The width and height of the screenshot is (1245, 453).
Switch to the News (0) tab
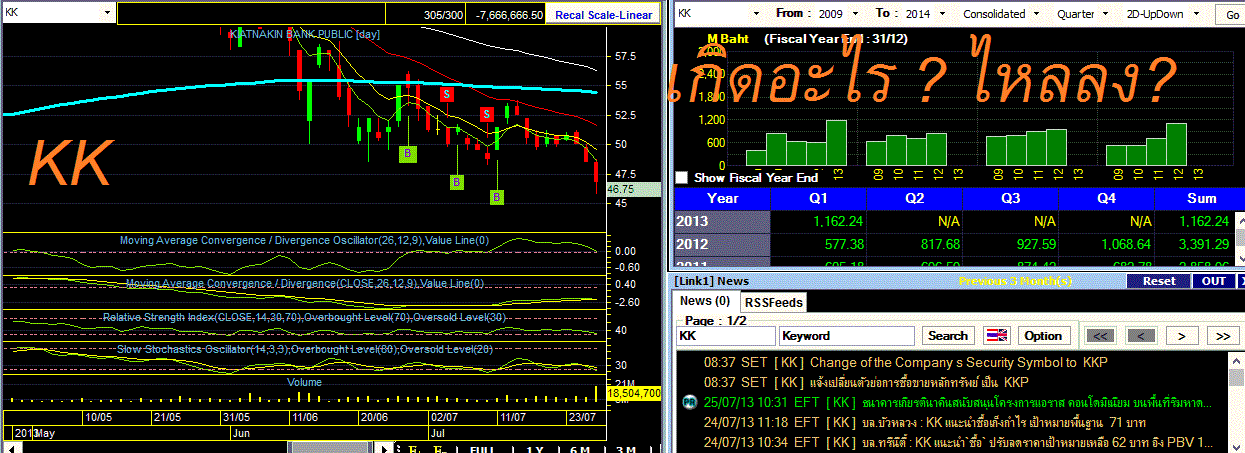click(x=705, y=301)
